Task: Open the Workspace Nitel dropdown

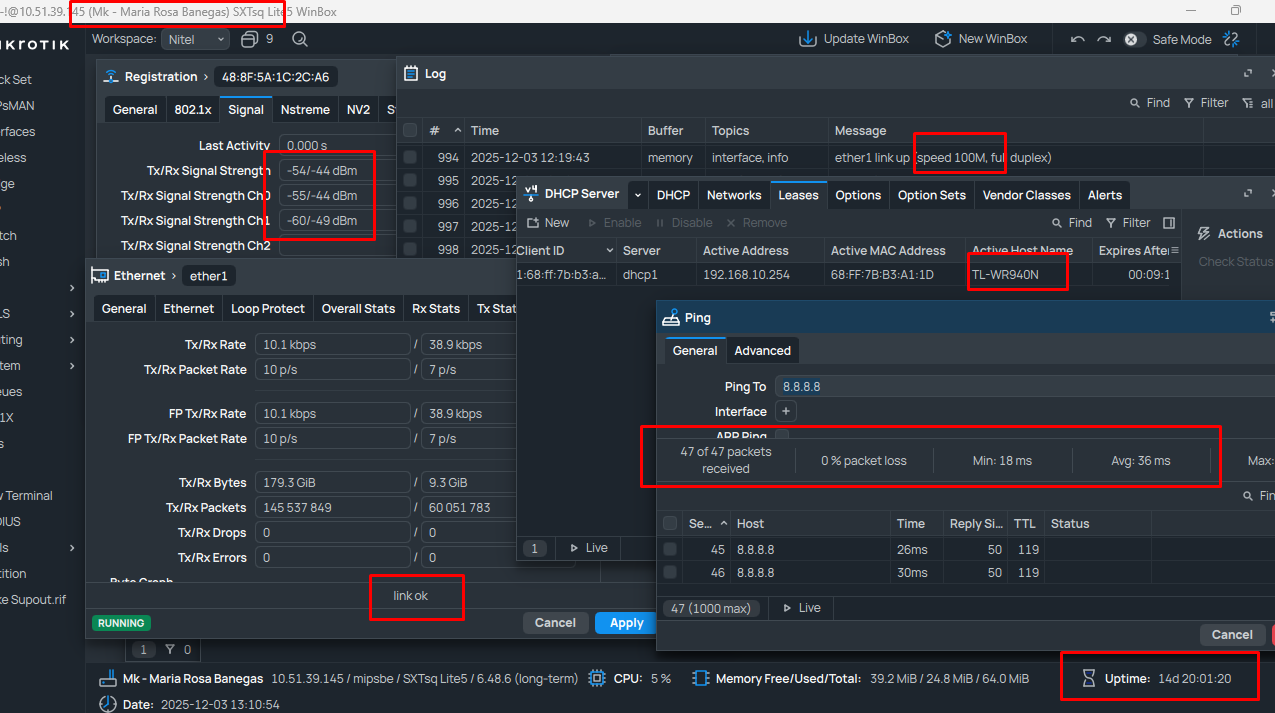Action: click(x=196, y=39)
